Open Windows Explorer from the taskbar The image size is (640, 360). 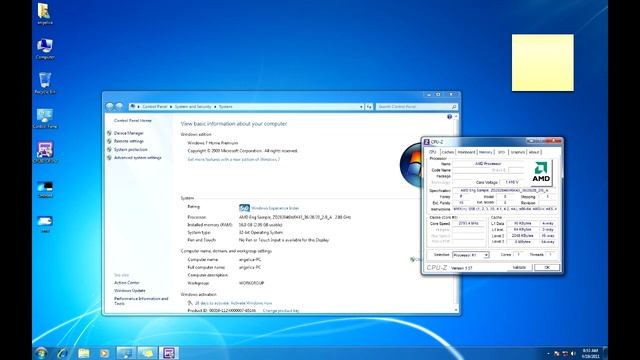84,353
